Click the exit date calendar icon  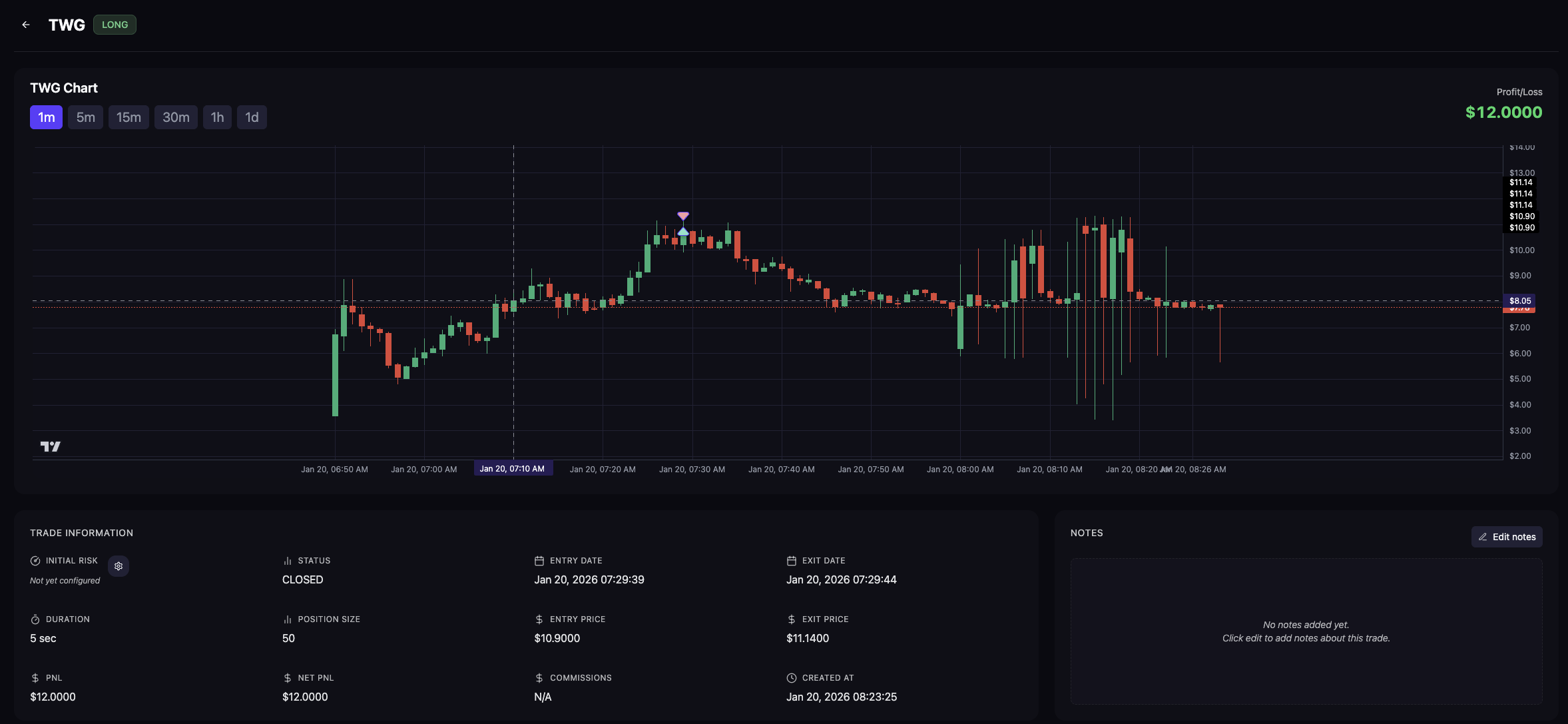point(792,561)
